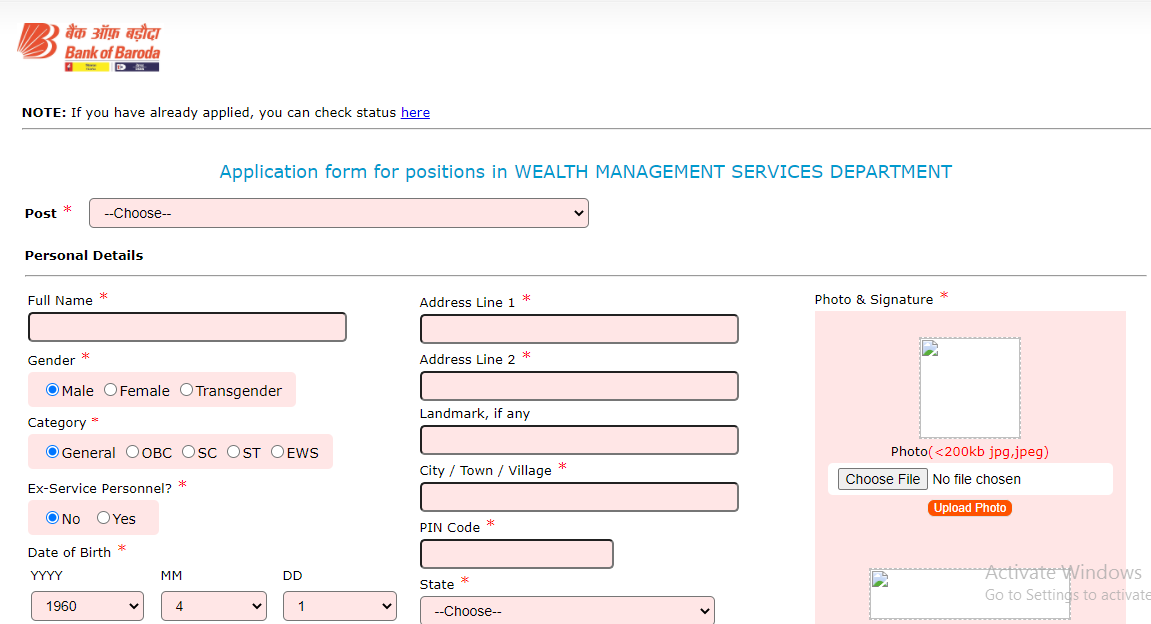Click the PIN Code text box

click(x=516, y=554)
